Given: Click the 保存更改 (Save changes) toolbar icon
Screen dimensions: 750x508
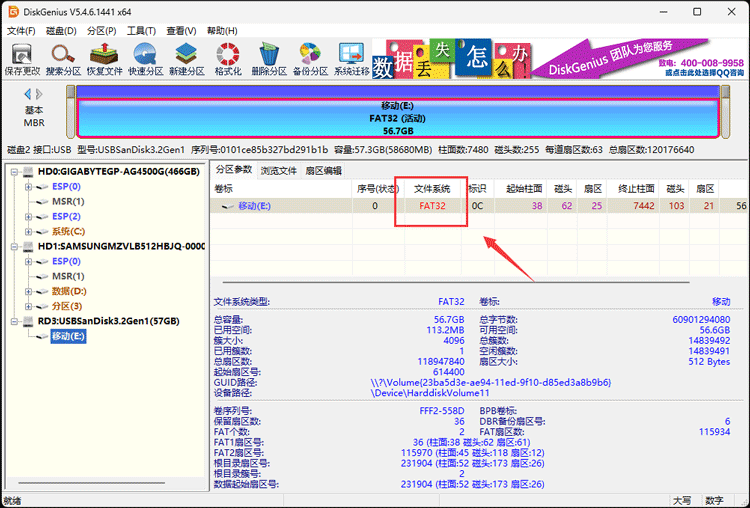Looking at the screenshot, I should point(22,59).
